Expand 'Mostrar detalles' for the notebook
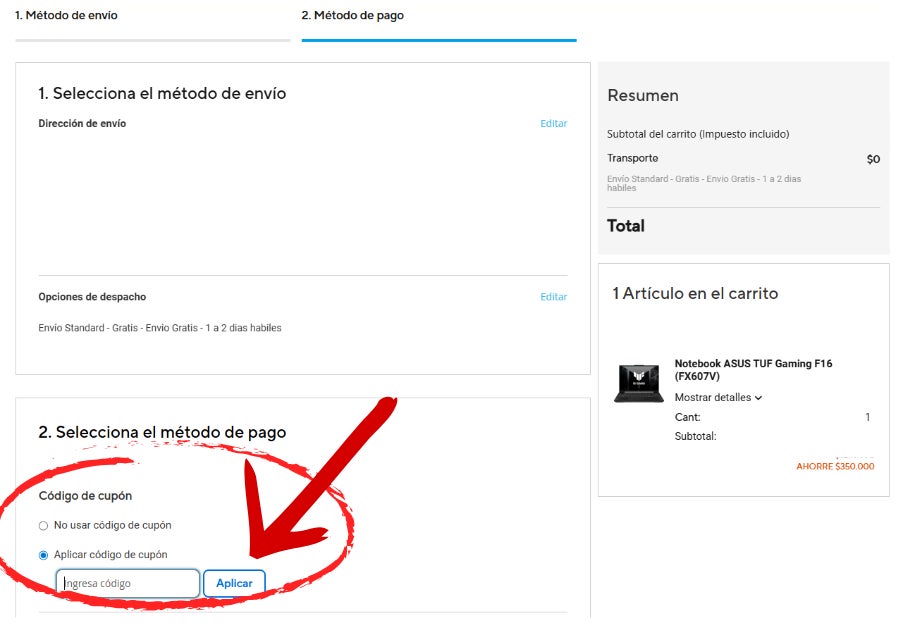Image resolution: width=900 pixels, height=624 pixels. 718,397
